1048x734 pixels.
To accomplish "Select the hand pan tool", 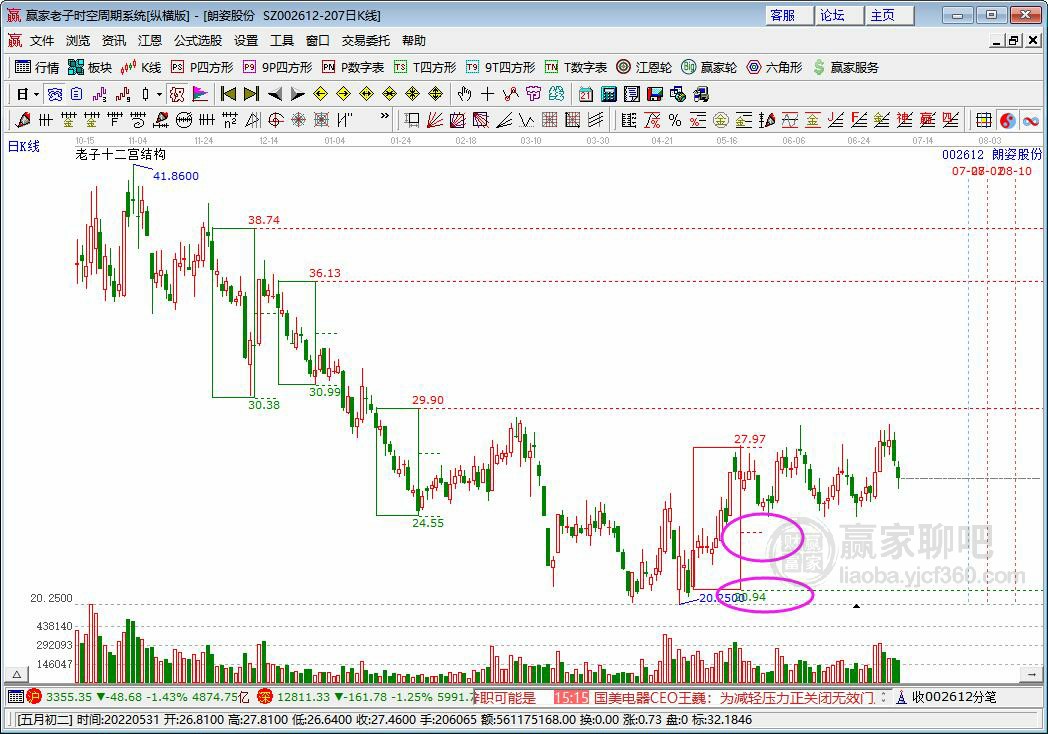I will (465, 94).
